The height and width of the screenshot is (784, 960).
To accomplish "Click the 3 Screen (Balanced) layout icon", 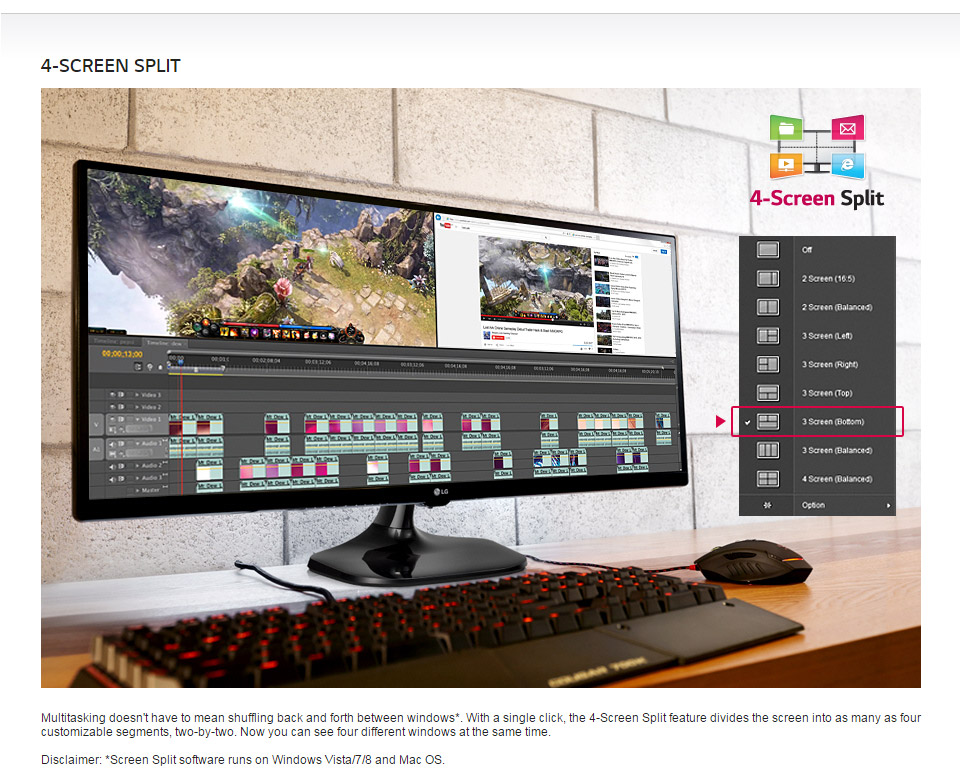I will pyautogui.click(x=768, y=450).
